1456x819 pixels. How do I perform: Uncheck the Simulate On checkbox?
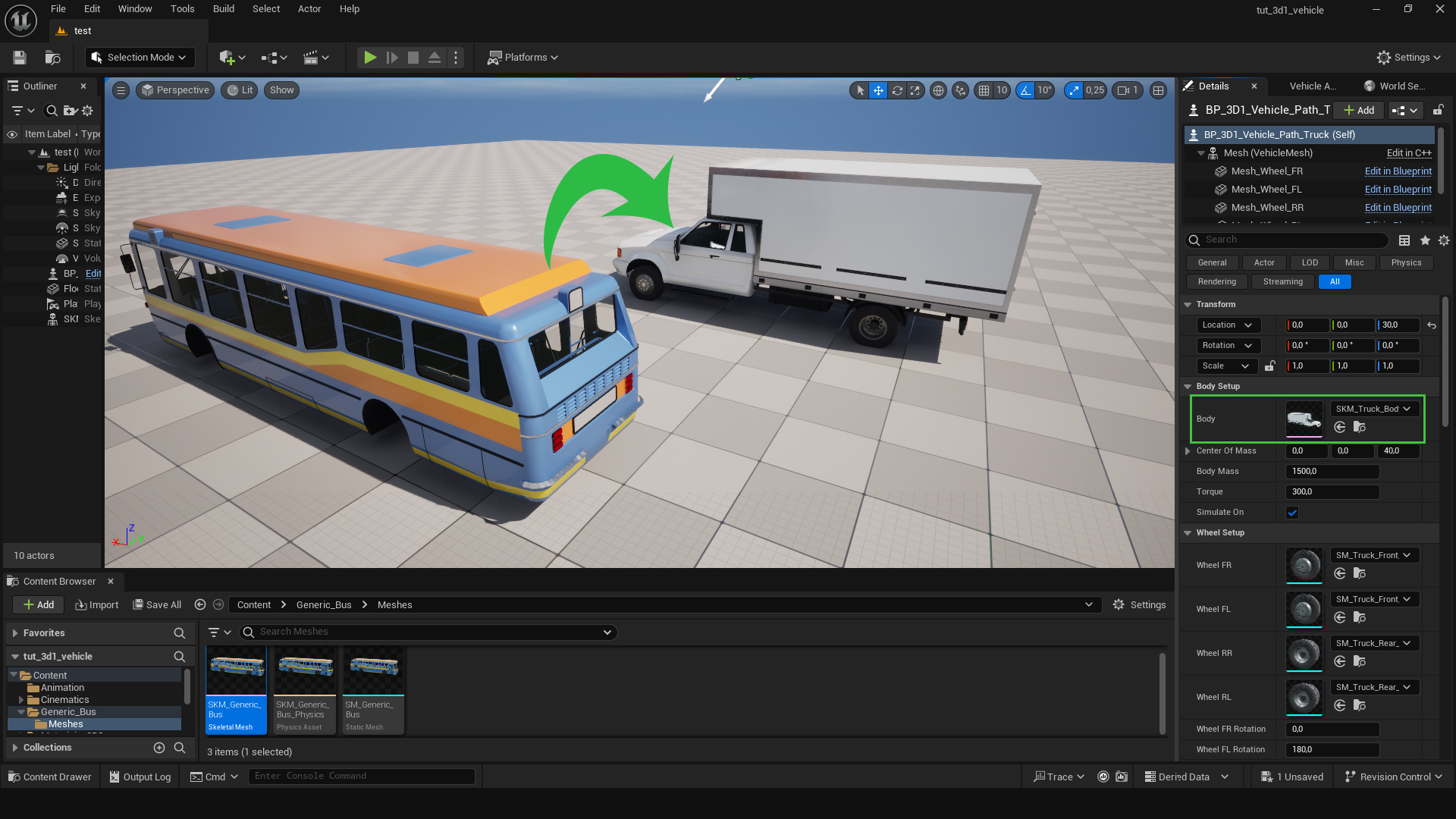click(1292, 513)
